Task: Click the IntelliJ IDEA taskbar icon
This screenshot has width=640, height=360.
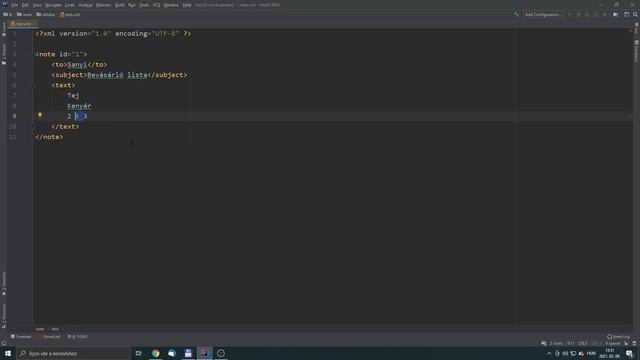Action: 204,353
